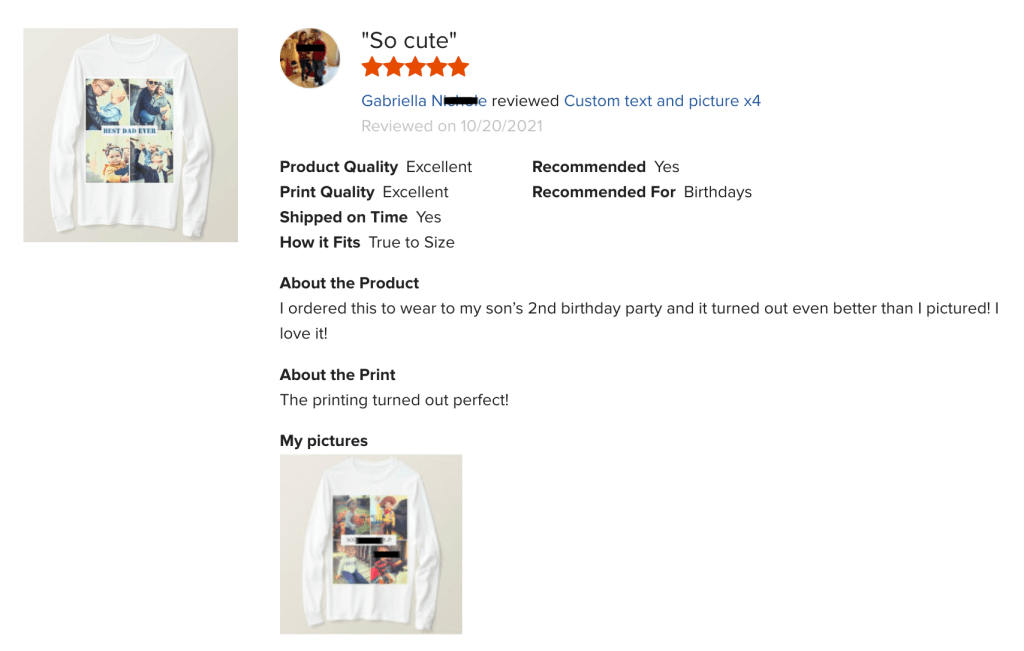The image size is (1024, 651).
Task: Click the 'My pictures' heading
Action: tap(324, 441)
